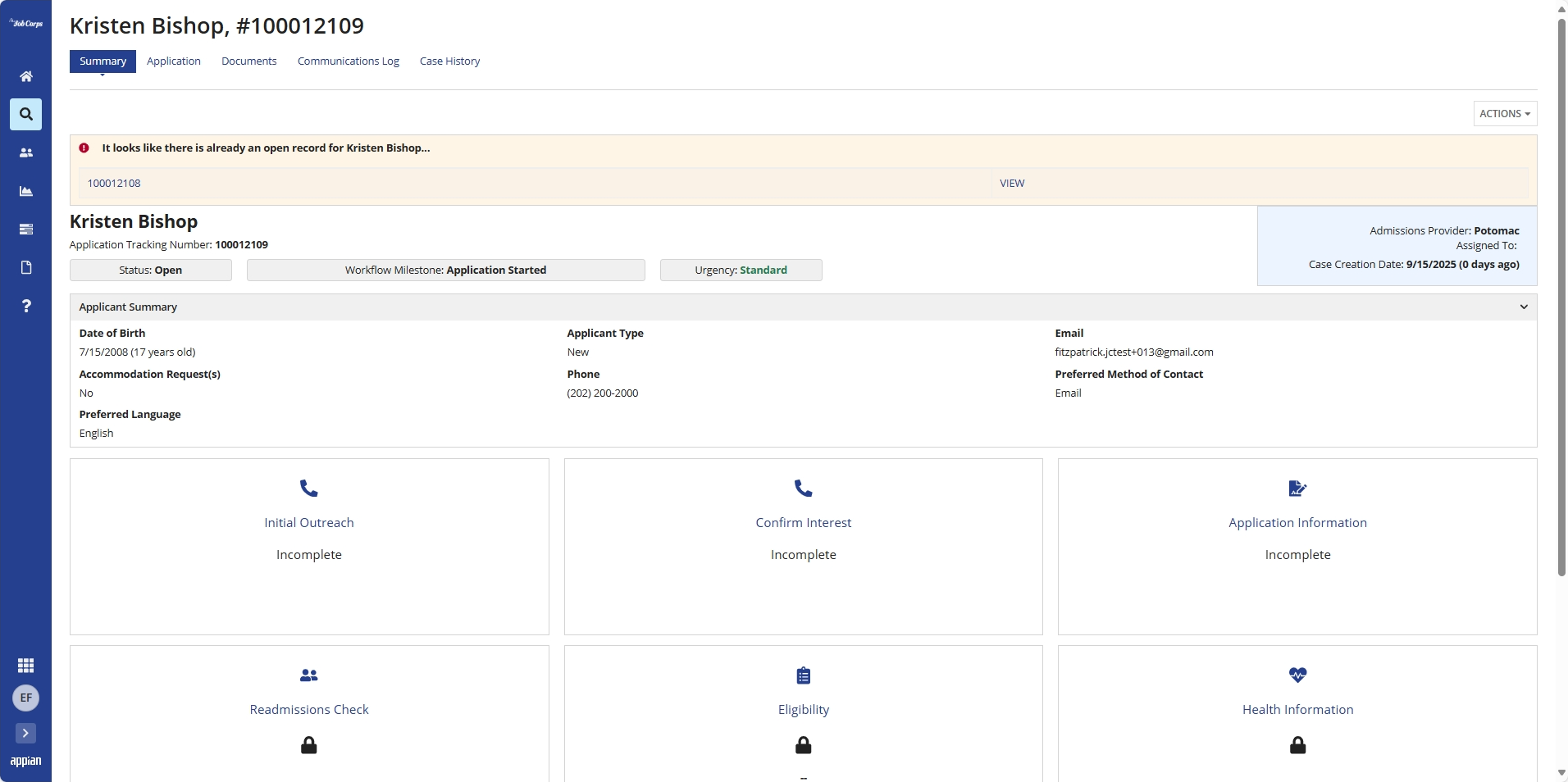Screen dimensions: 1568x782
Task: Click the Workflow Milestone: Application Started badge
Action: point(446,271)
